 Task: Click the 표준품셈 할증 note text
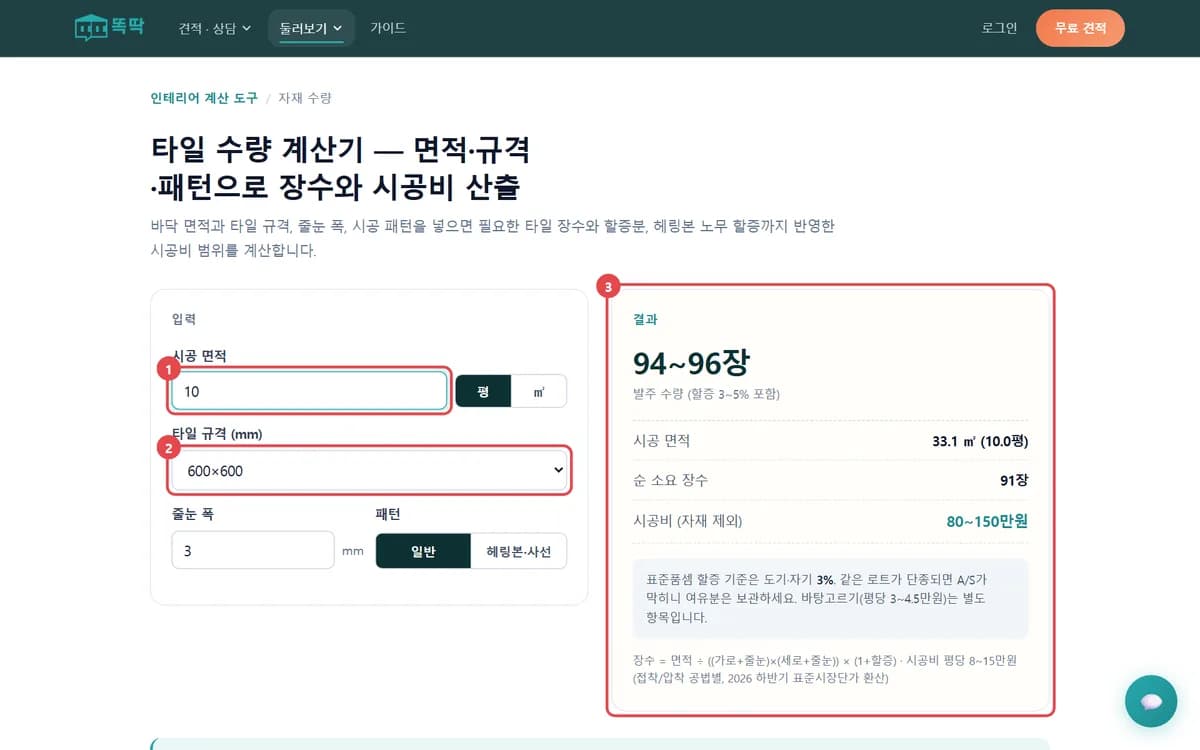[x=816, y=598]
